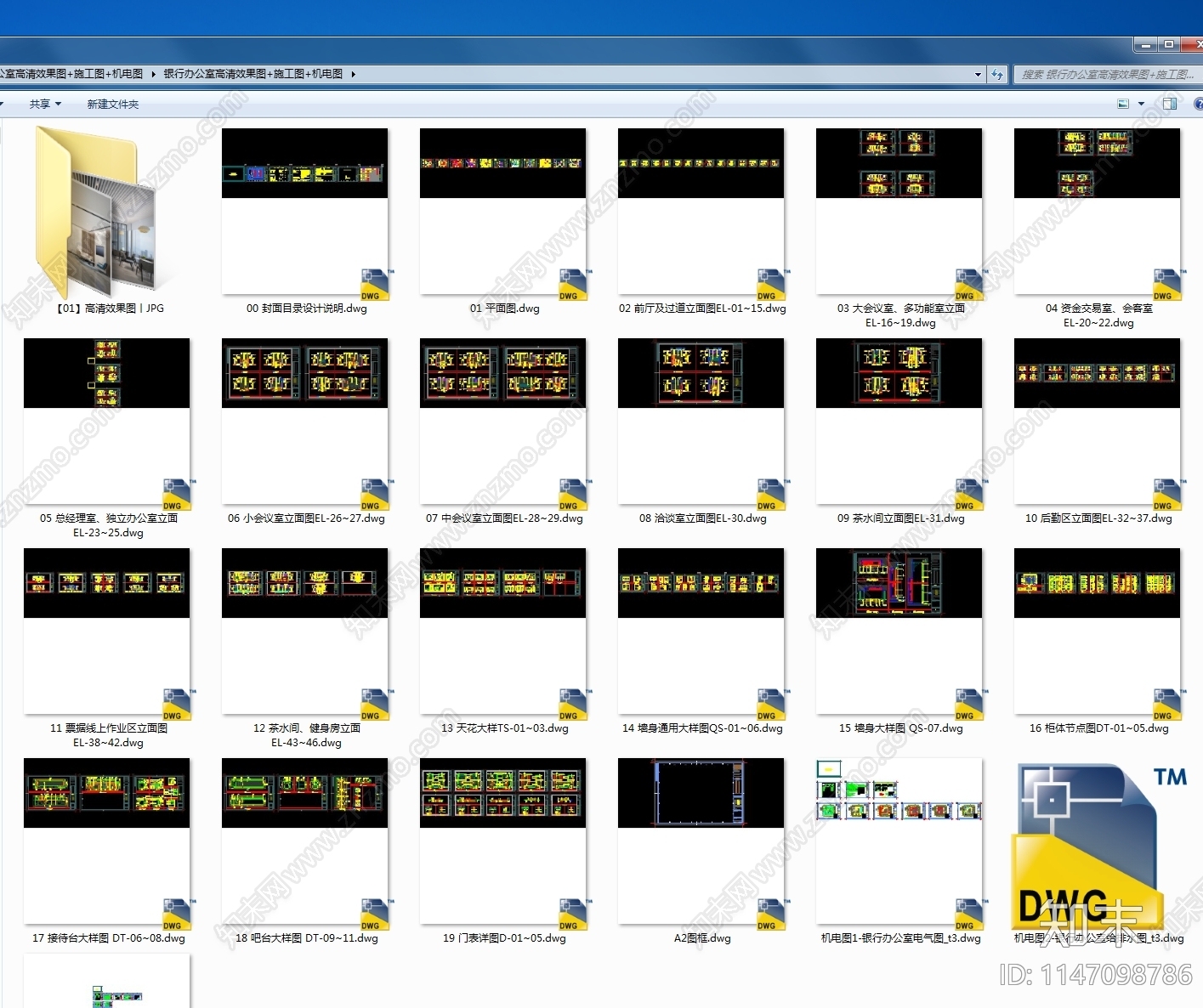Viewport: 1203px width, 1008px height.
Task: Minimize the Explorer window
Action: [x=1145, y=44]
